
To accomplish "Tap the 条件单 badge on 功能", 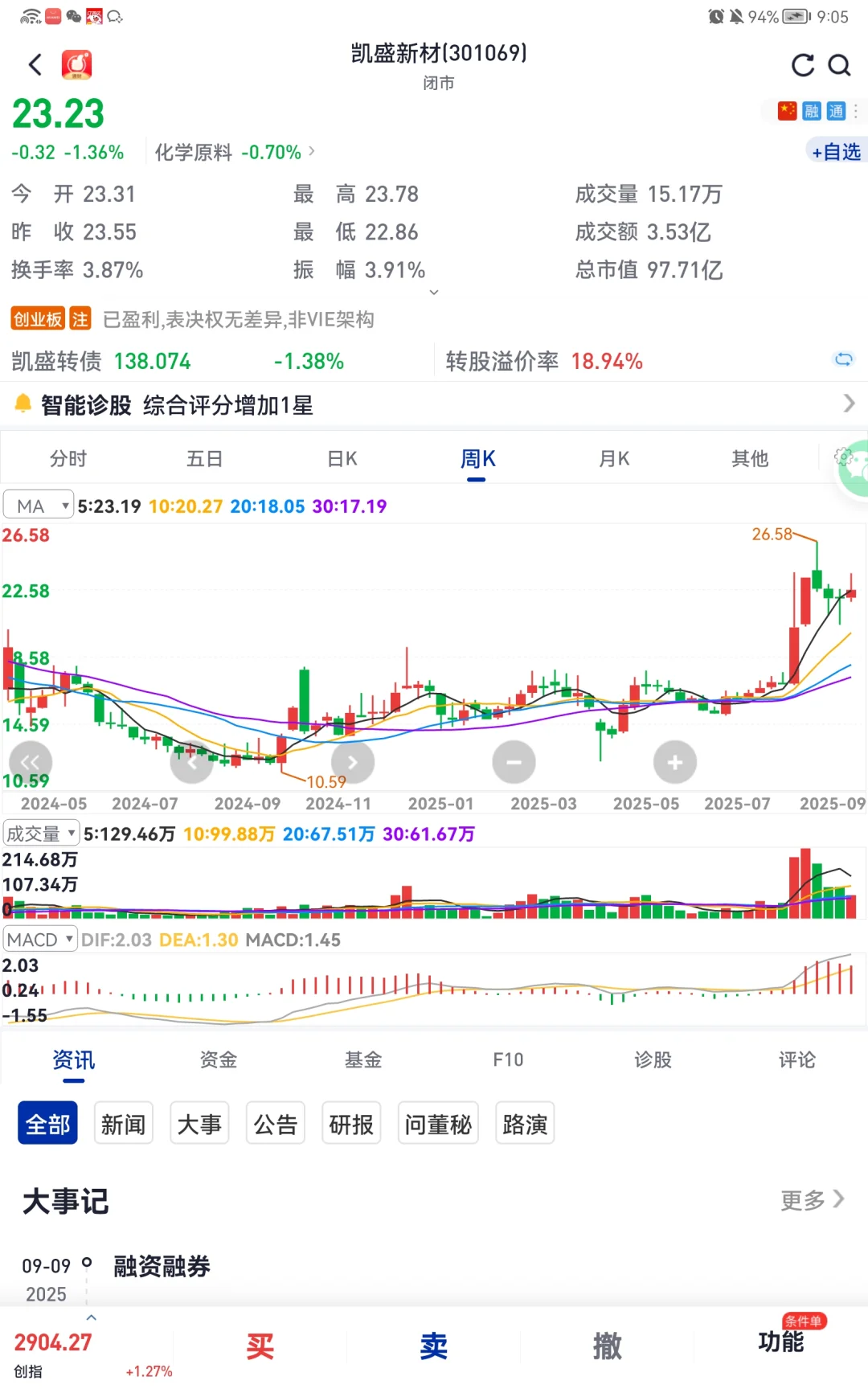I will point(805,1321).
